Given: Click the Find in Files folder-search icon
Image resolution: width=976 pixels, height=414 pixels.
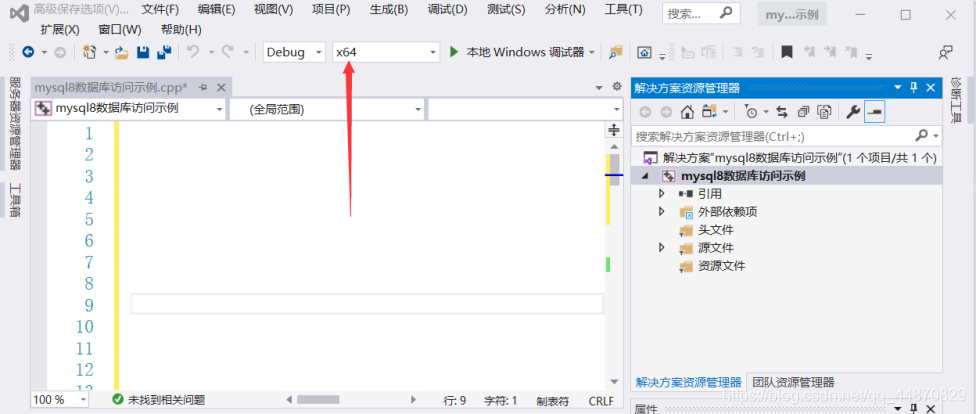Looking at the screenshot, I should (616, 53).
